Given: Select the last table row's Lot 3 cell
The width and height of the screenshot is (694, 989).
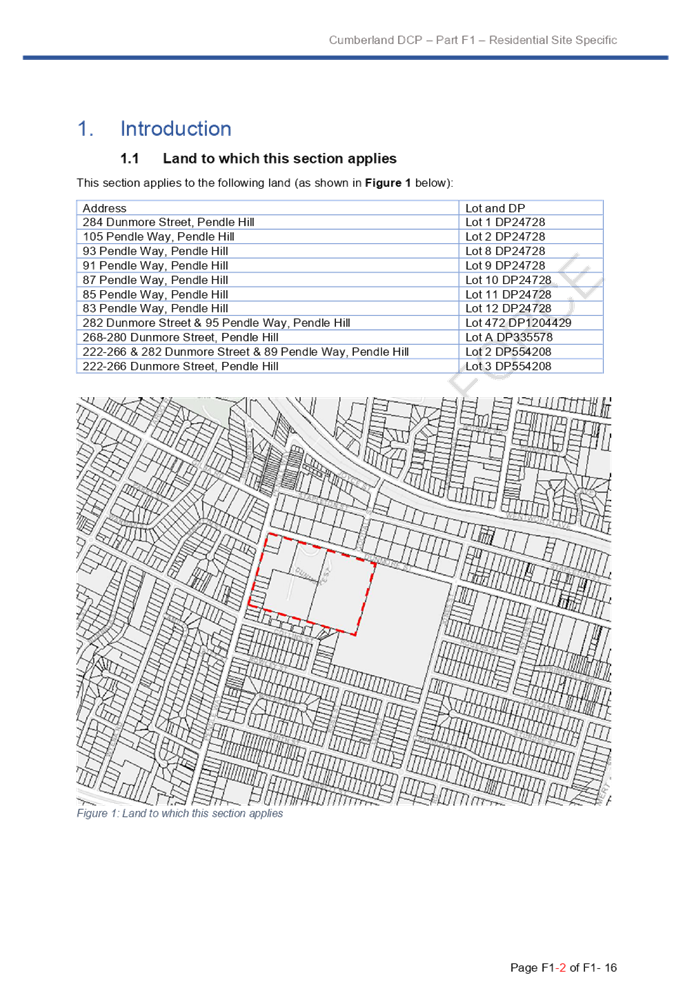Looking at the screenshot, I should [x=509, y=367].
